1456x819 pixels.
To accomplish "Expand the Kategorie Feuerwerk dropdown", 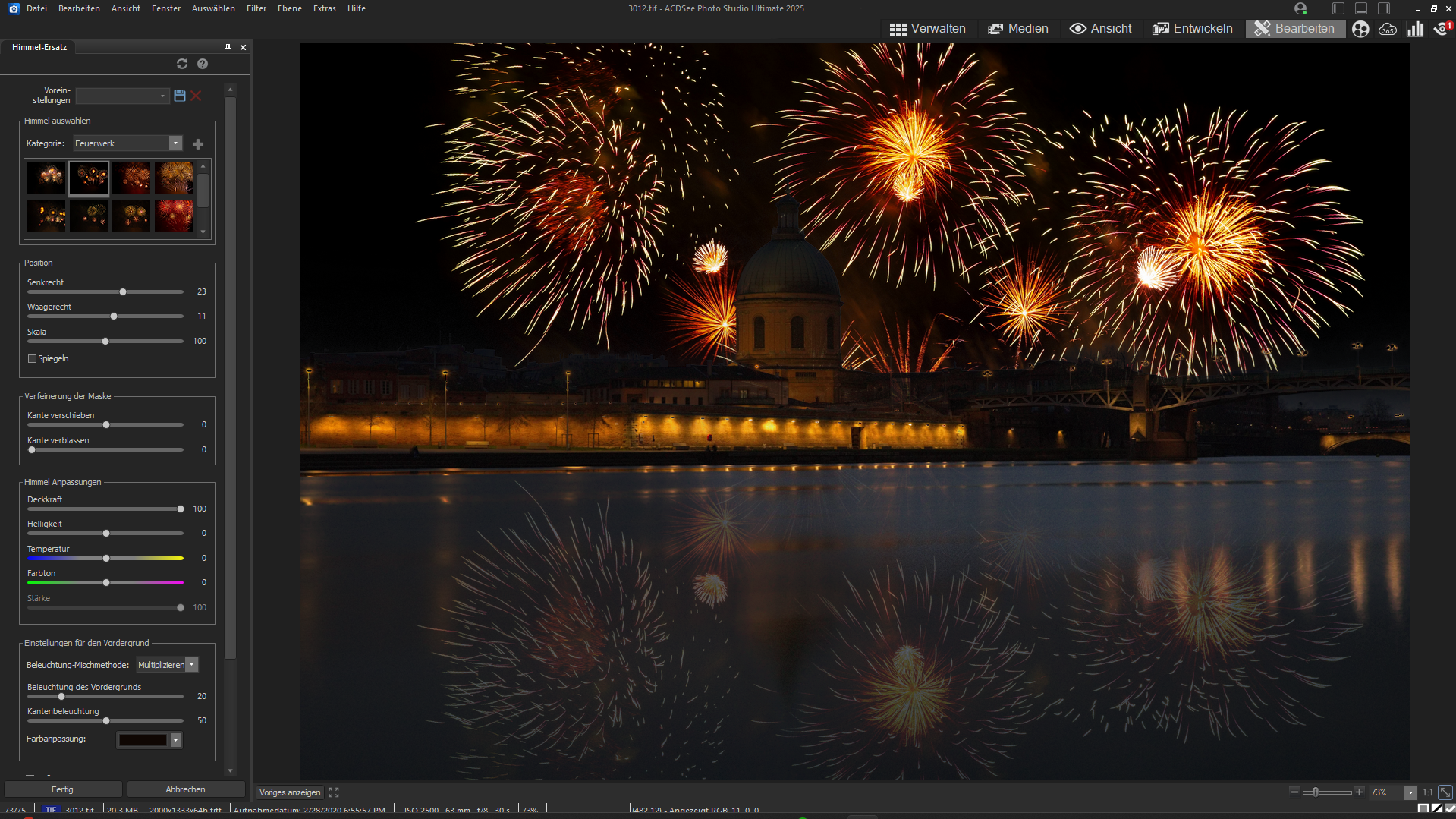I will pos(175,143).
